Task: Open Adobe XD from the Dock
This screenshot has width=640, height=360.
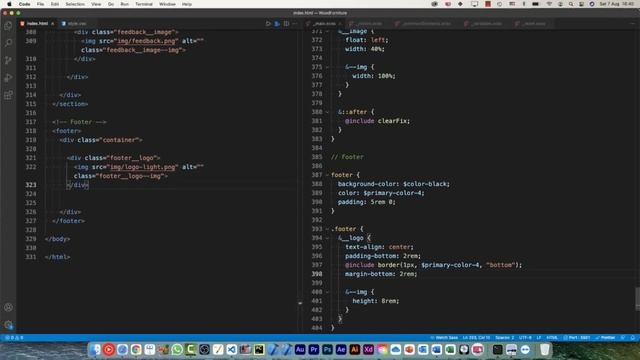Action: click(x=368, y=349)
